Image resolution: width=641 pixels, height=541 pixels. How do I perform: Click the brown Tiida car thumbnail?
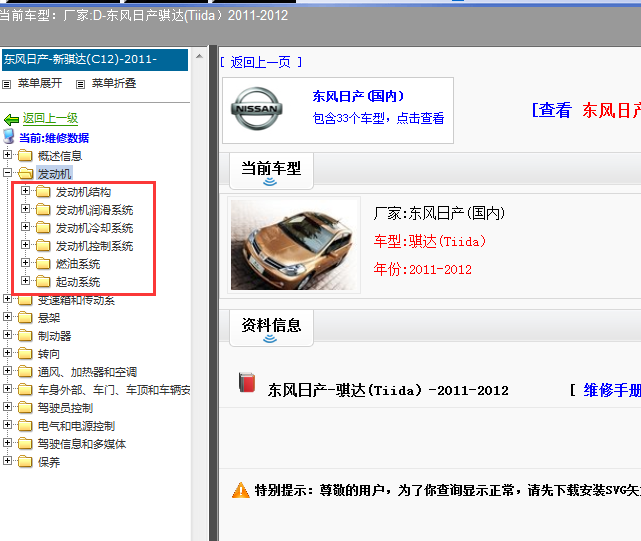(294, 245)
